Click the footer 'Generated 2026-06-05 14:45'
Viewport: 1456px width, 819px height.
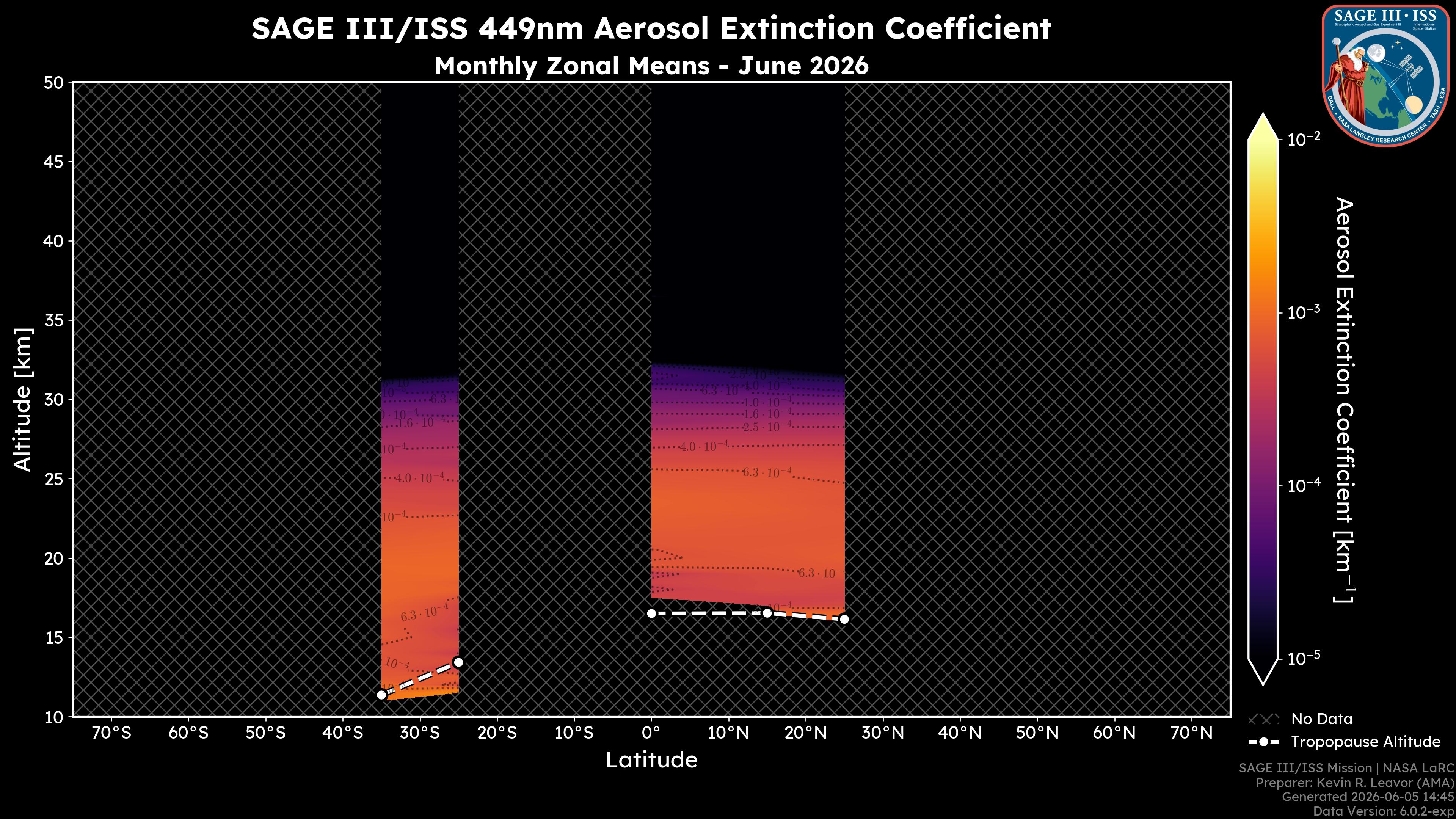[1367, 797]
